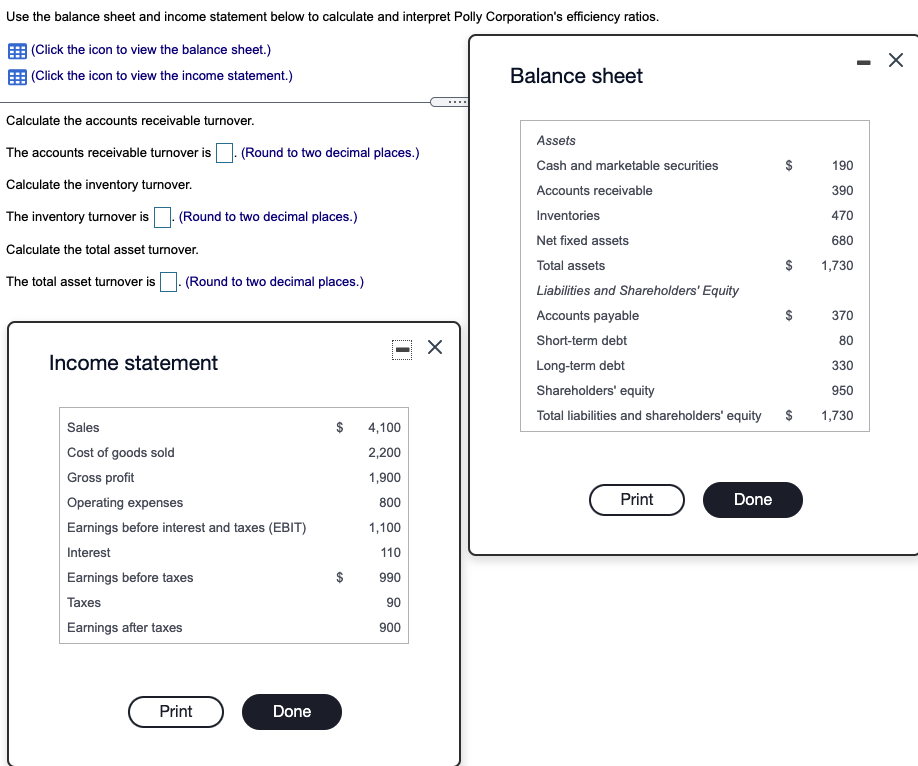Expand the collapsed content divider pill
This screenshot has width=918, height=766.
coord(447,103)
